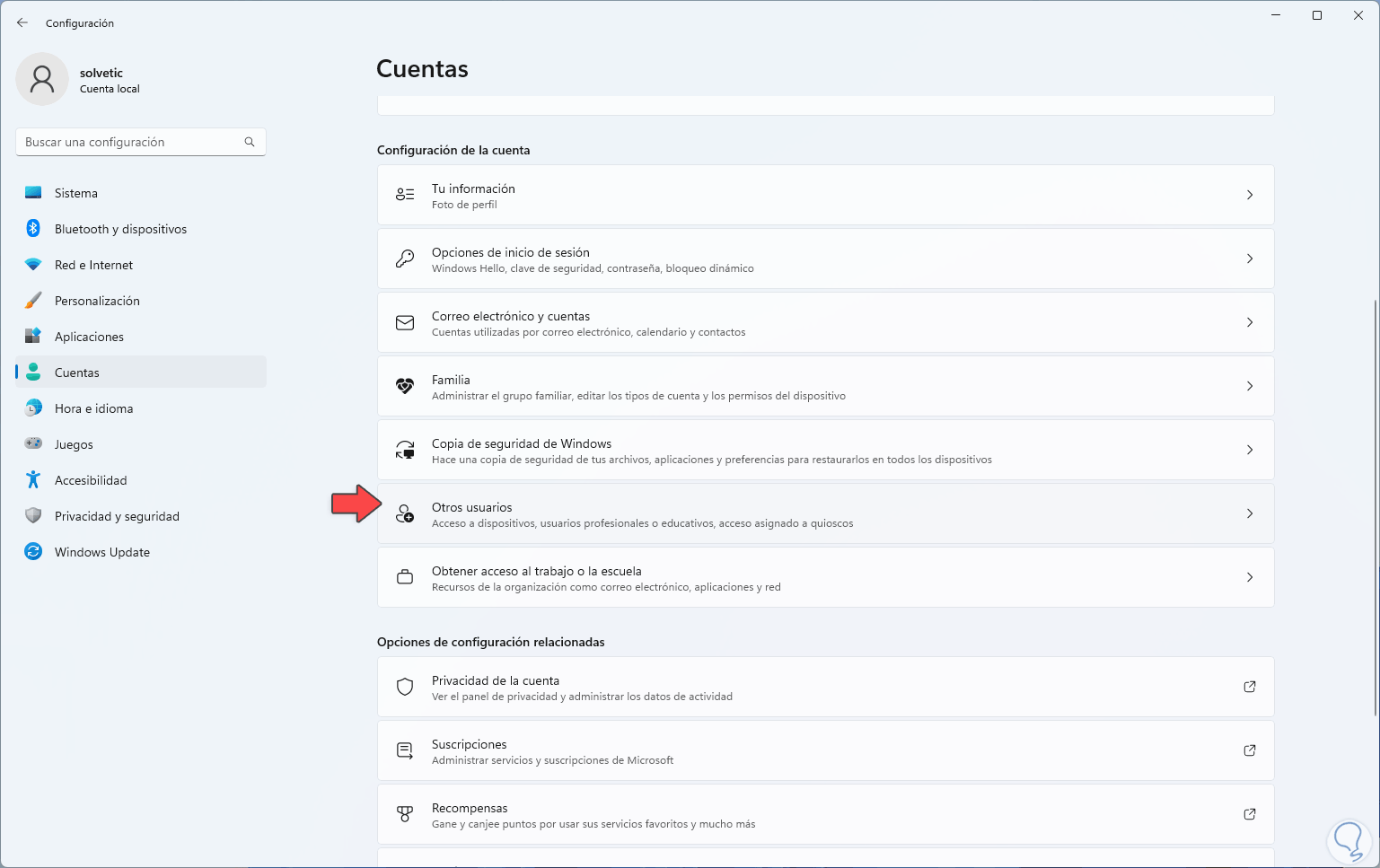Expand the Copia de seguridad de Windows chevron
Viewport: 1380px width, 868px height.
[x=1249, y=450]
